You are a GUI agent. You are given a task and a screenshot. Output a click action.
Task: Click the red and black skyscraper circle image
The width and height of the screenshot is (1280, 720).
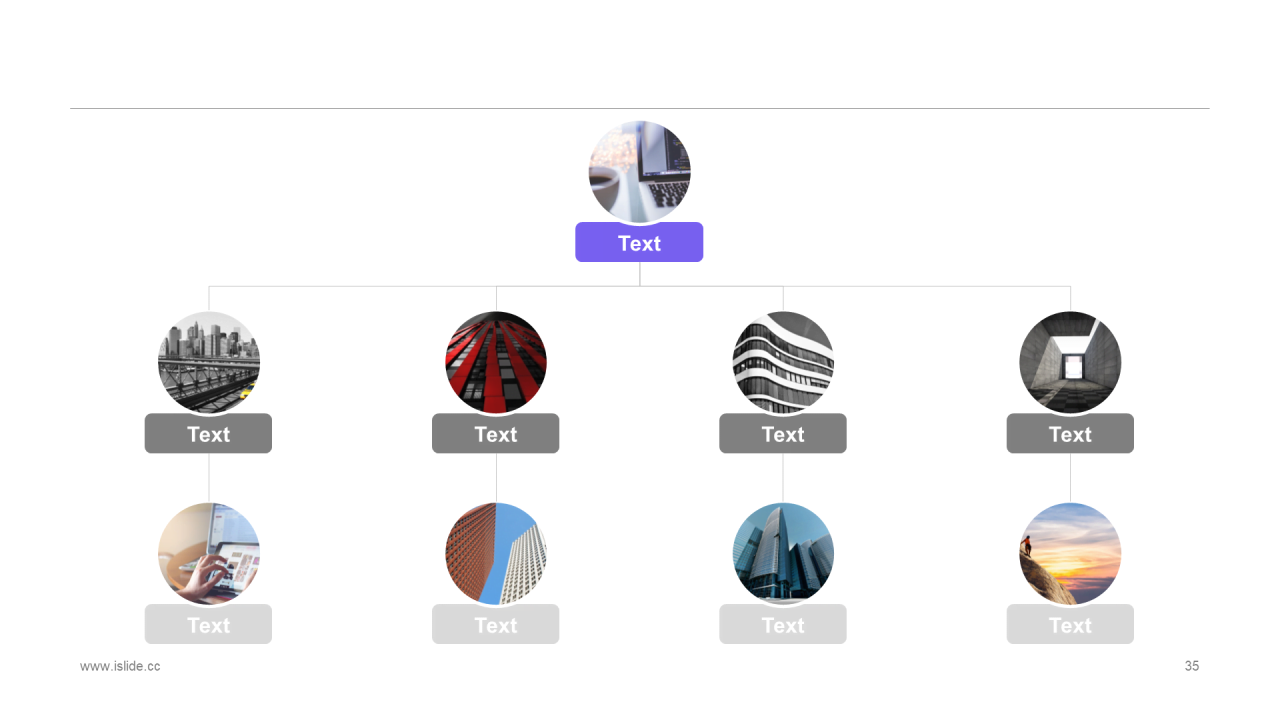[x=496, y=363]
